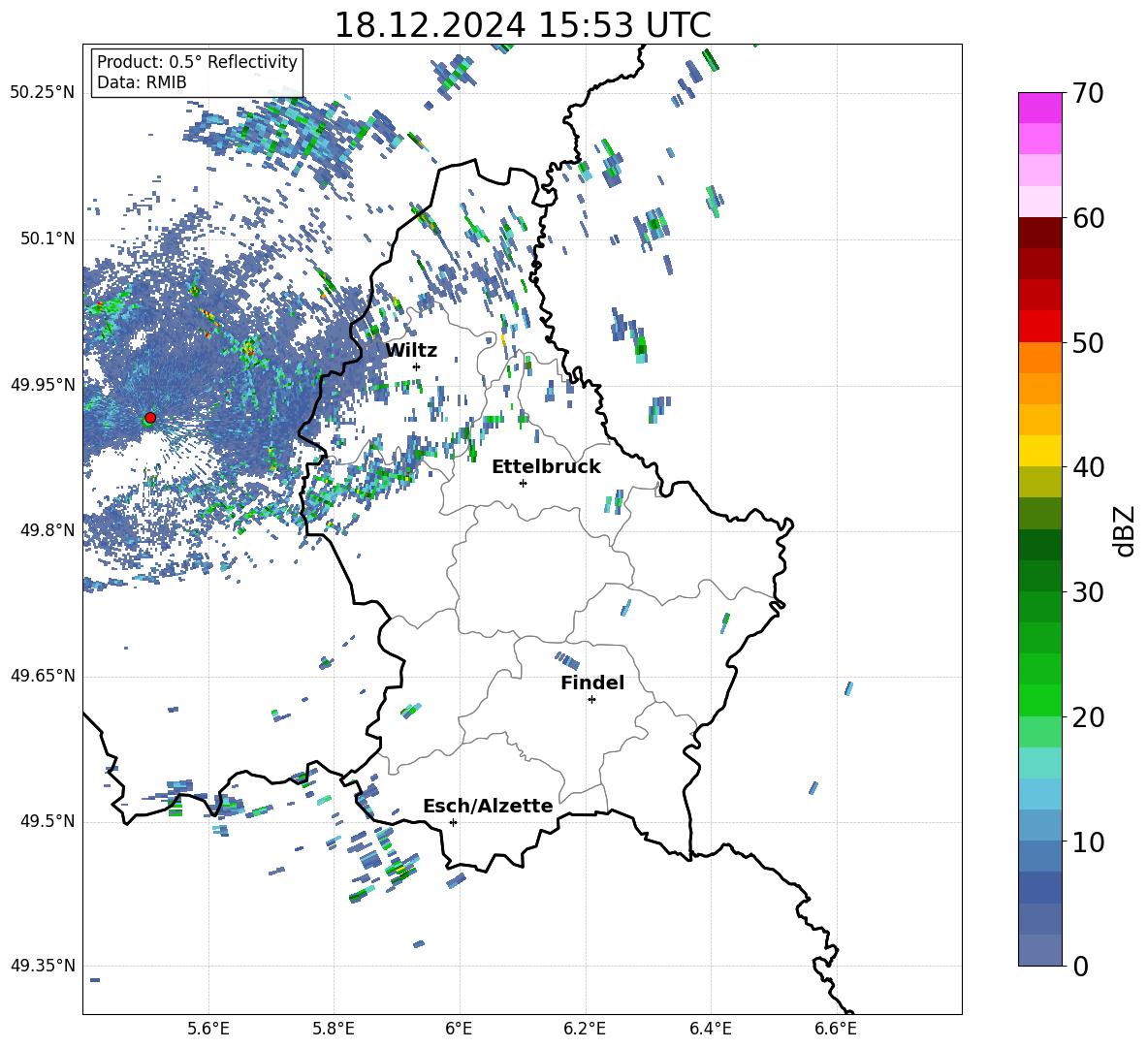Viewport: 1148px width, 1048px height.
Task: Click the latitude label 49.5°N
Action: coord(48,821)
